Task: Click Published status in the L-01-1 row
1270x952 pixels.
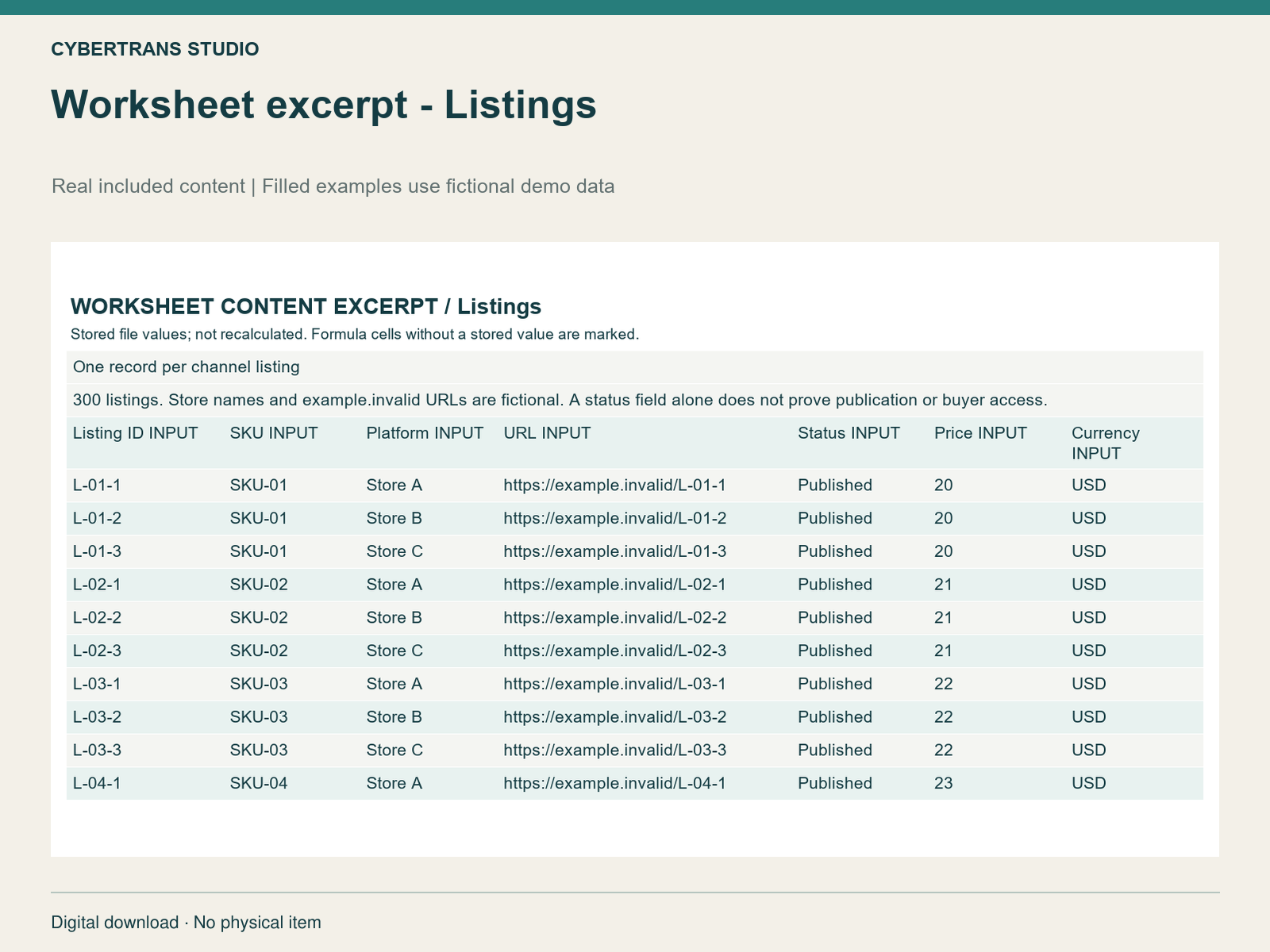Action: 835,486
